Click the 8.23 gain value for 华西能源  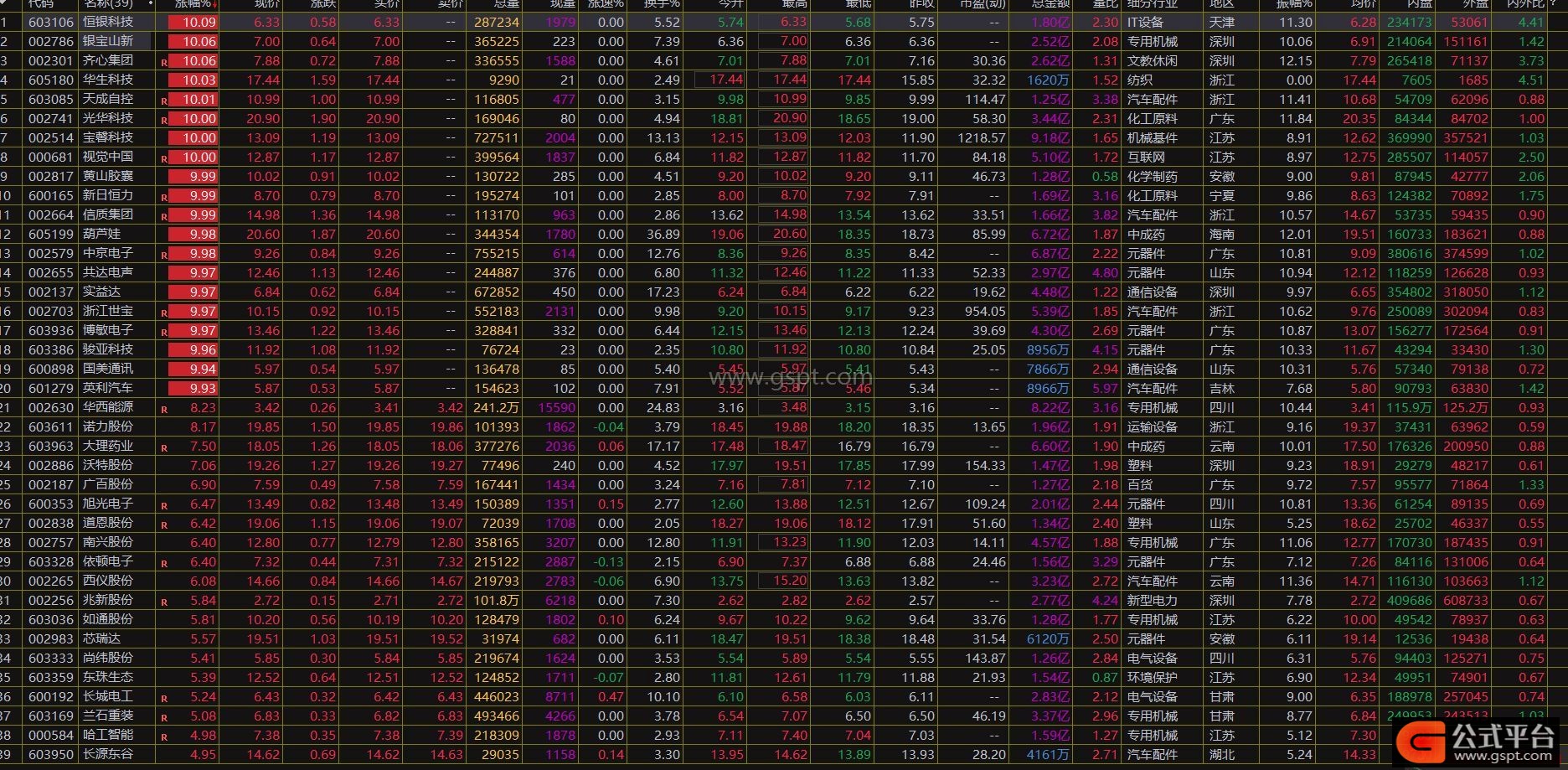click(203, 407)
